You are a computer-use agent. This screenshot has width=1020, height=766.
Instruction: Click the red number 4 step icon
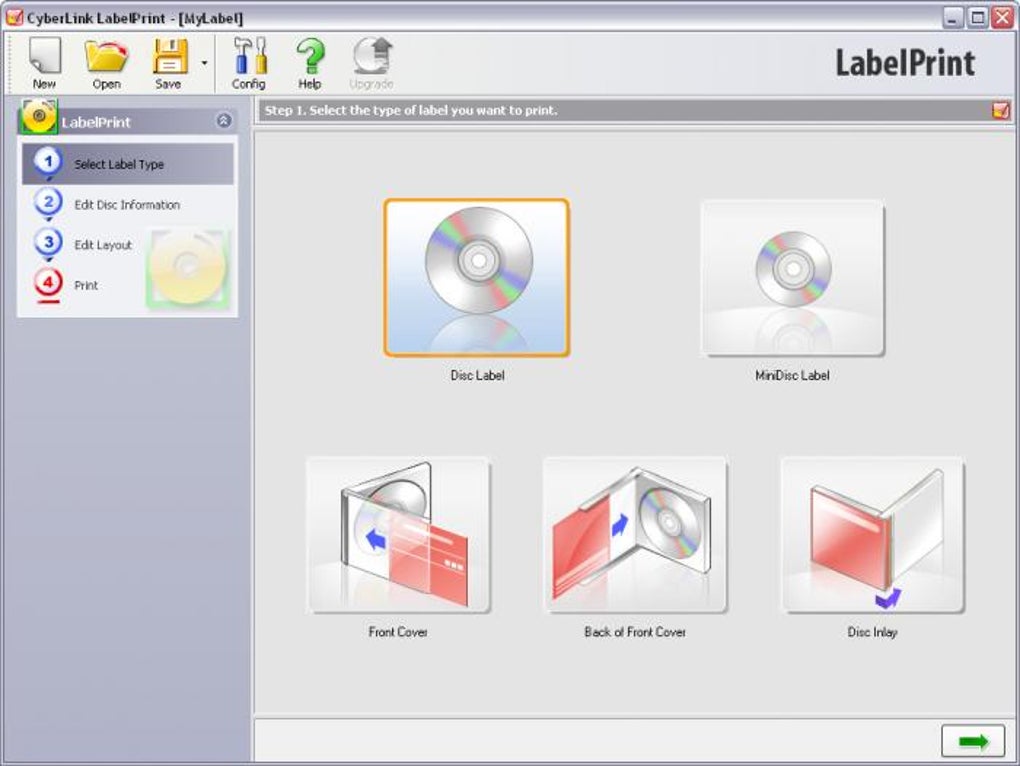click(48, 284)
